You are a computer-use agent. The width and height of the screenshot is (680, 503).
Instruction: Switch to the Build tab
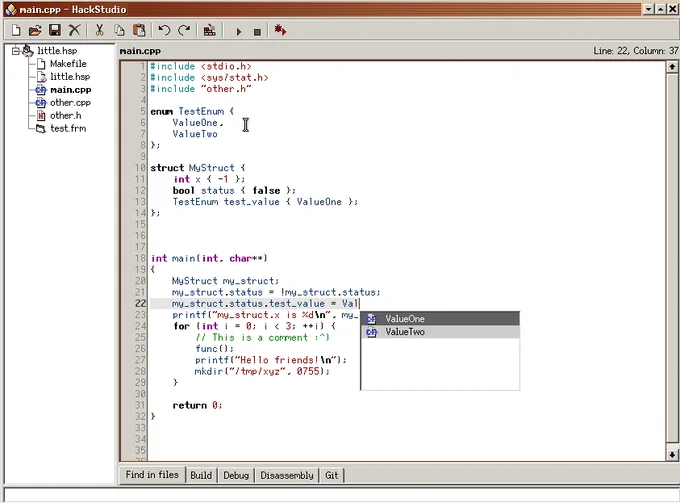click(x=201, y=475)
